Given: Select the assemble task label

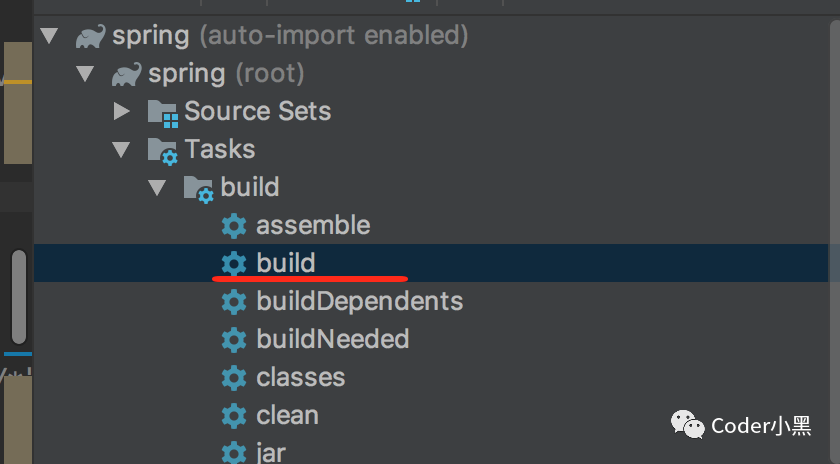Looking at the screenshot, I should coord(313,225).
